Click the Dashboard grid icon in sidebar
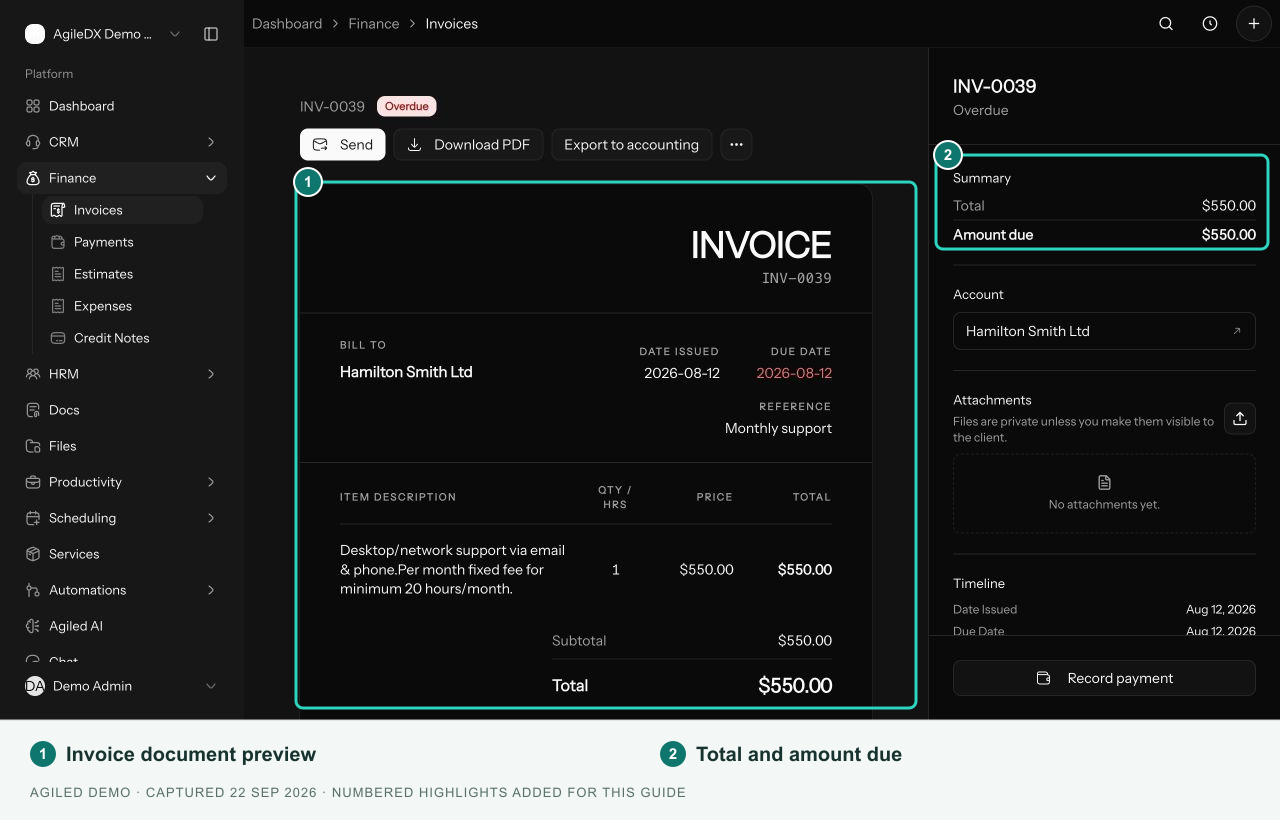The height and width of the screenshot is (820, 1280). 33,106
